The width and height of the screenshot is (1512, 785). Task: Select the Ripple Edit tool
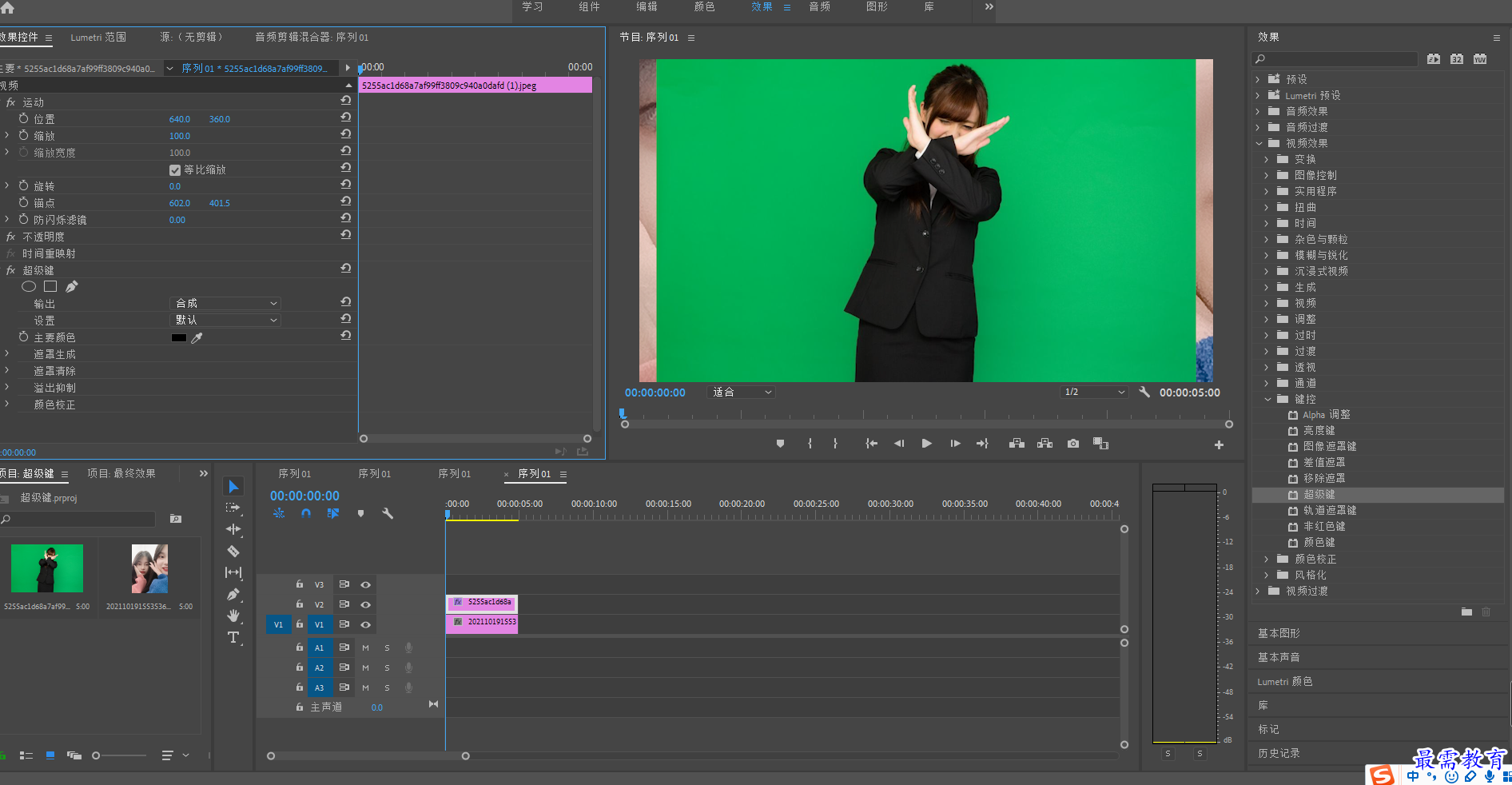pyautogui.click(x=233, y=529)
